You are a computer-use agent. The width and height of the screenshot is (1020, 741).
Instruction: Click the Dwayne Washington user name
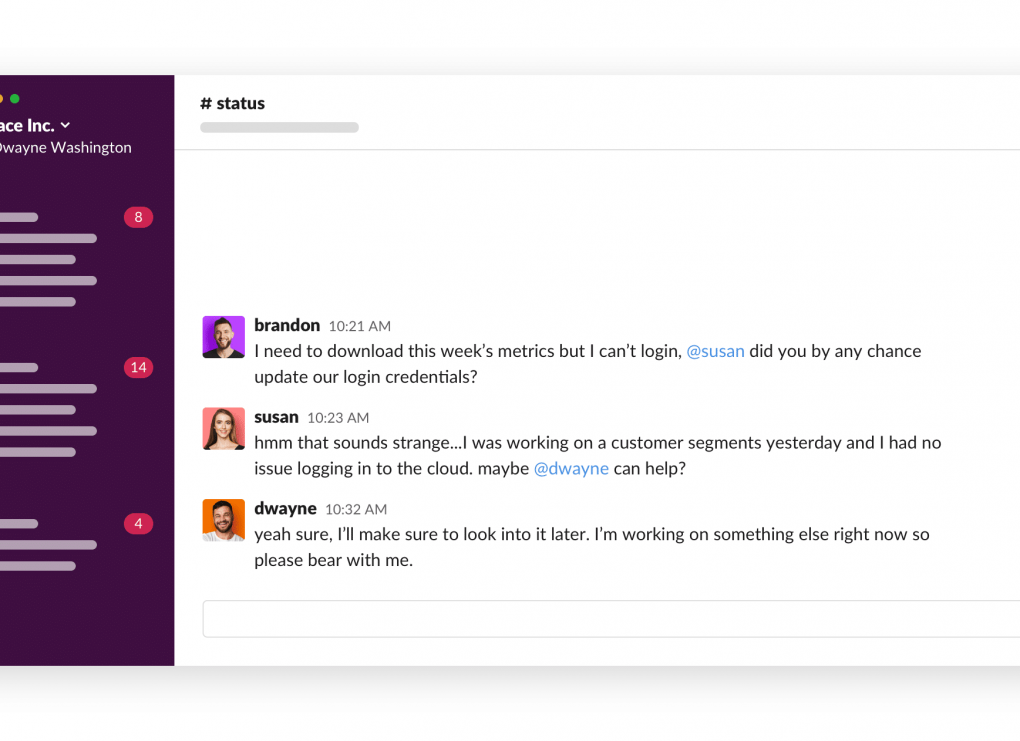coord(65,148)
